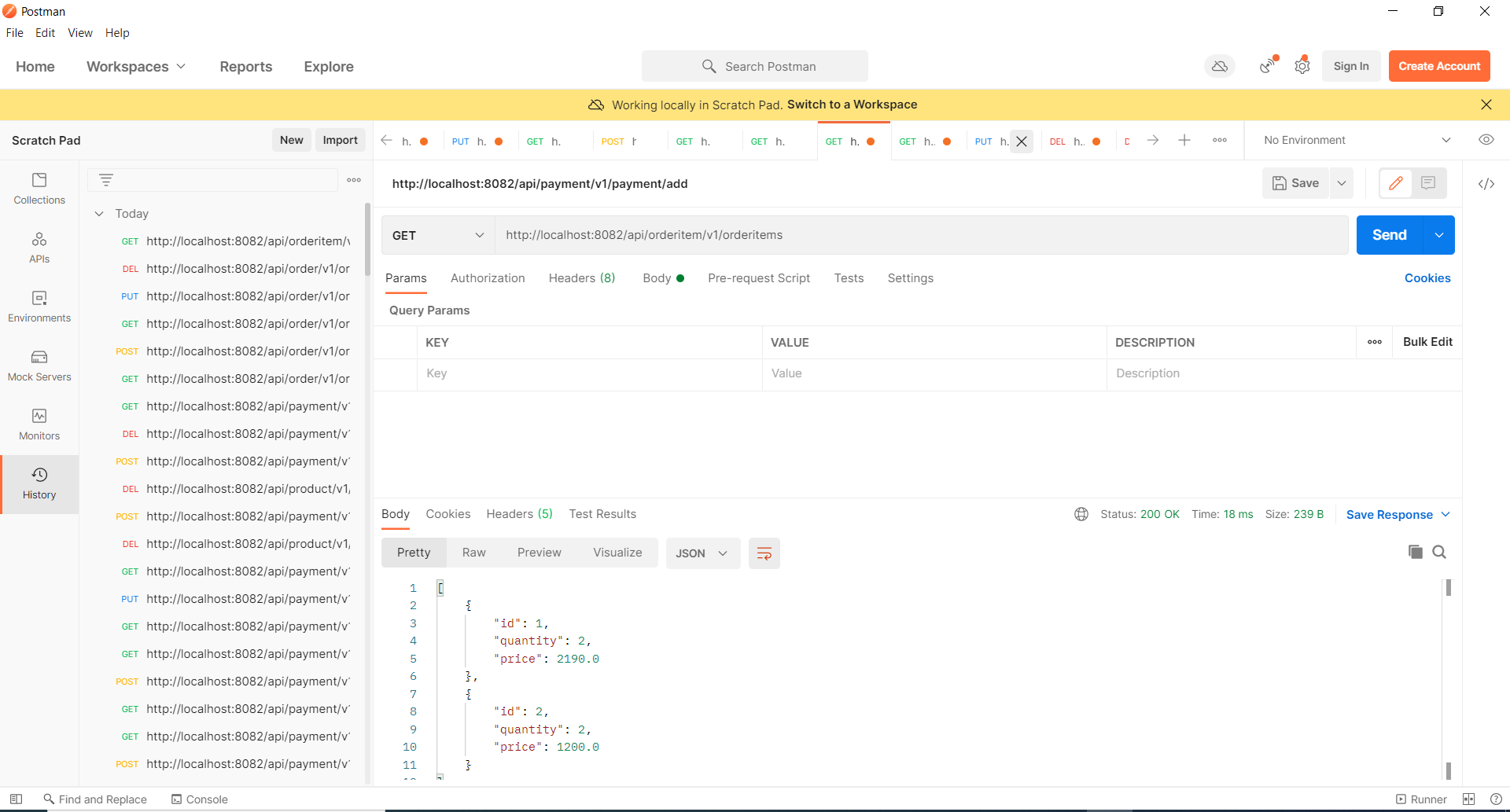
Task: Open history panel more options menu
Action: (x=354, y=180)
